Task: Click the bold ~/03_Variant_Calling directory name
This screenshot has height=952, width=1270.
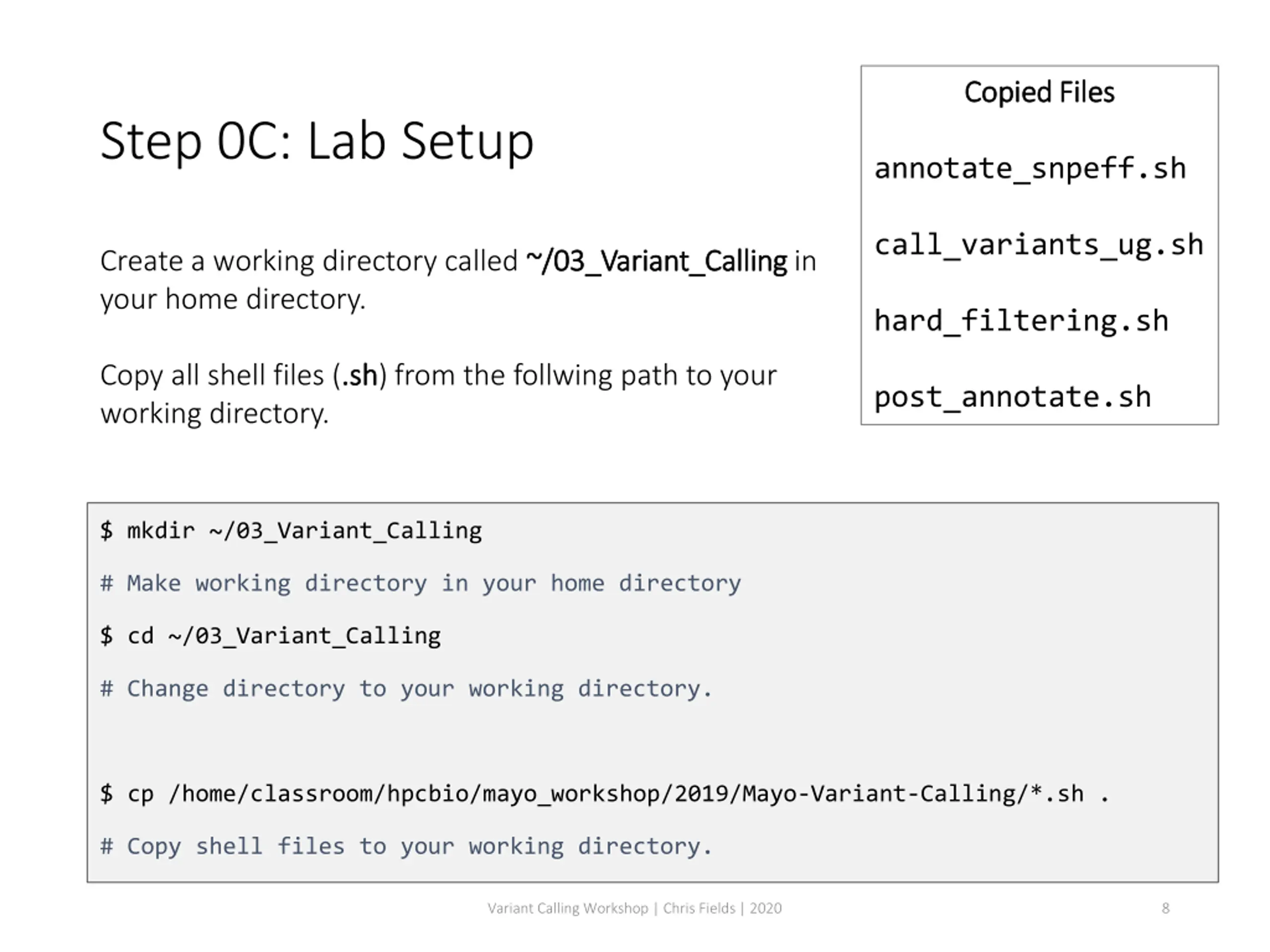Action: pos(657,262)
